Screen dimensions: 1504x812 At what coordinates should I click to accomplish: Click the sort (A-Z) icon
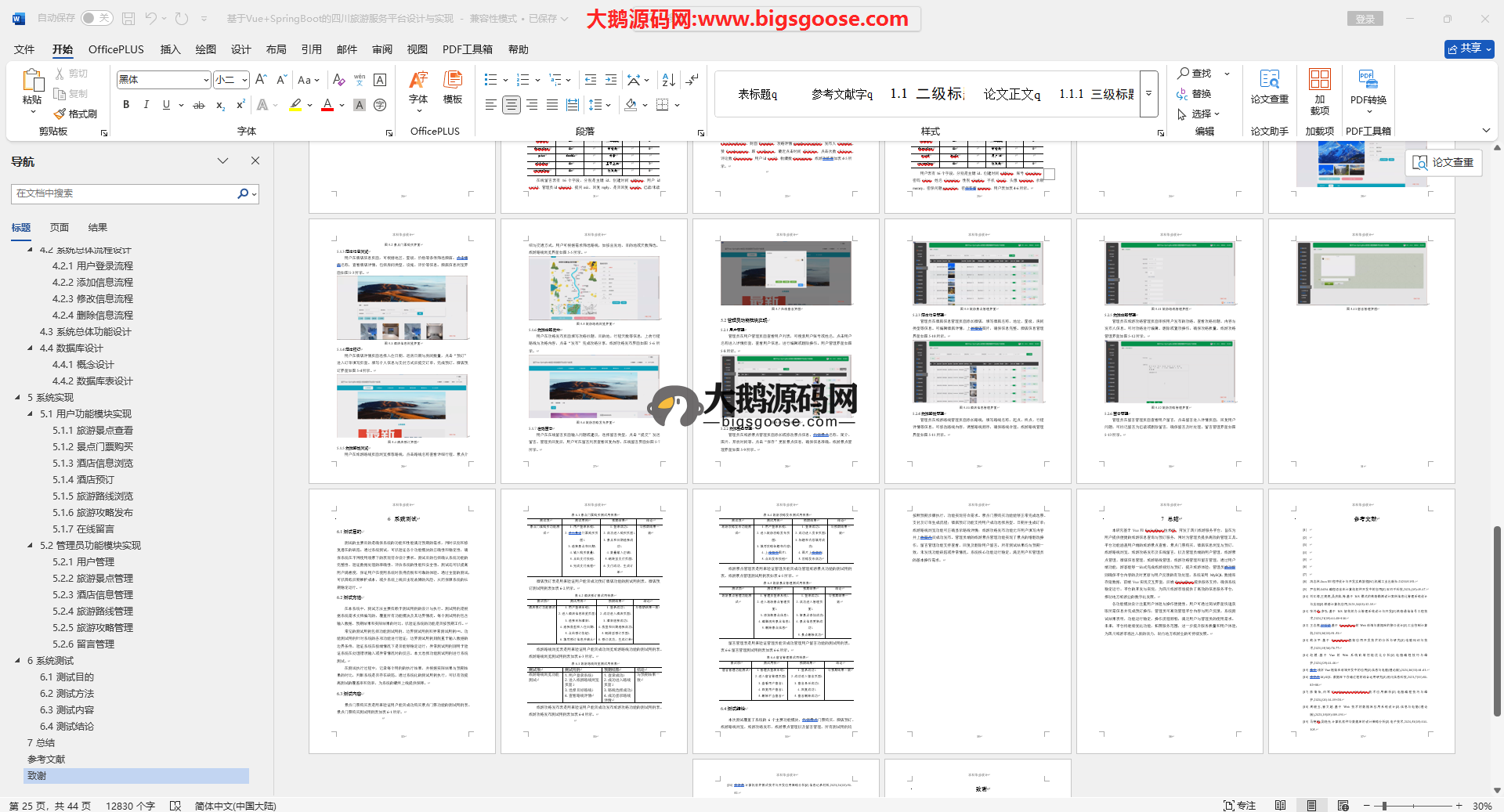click(x=668, y=80)
